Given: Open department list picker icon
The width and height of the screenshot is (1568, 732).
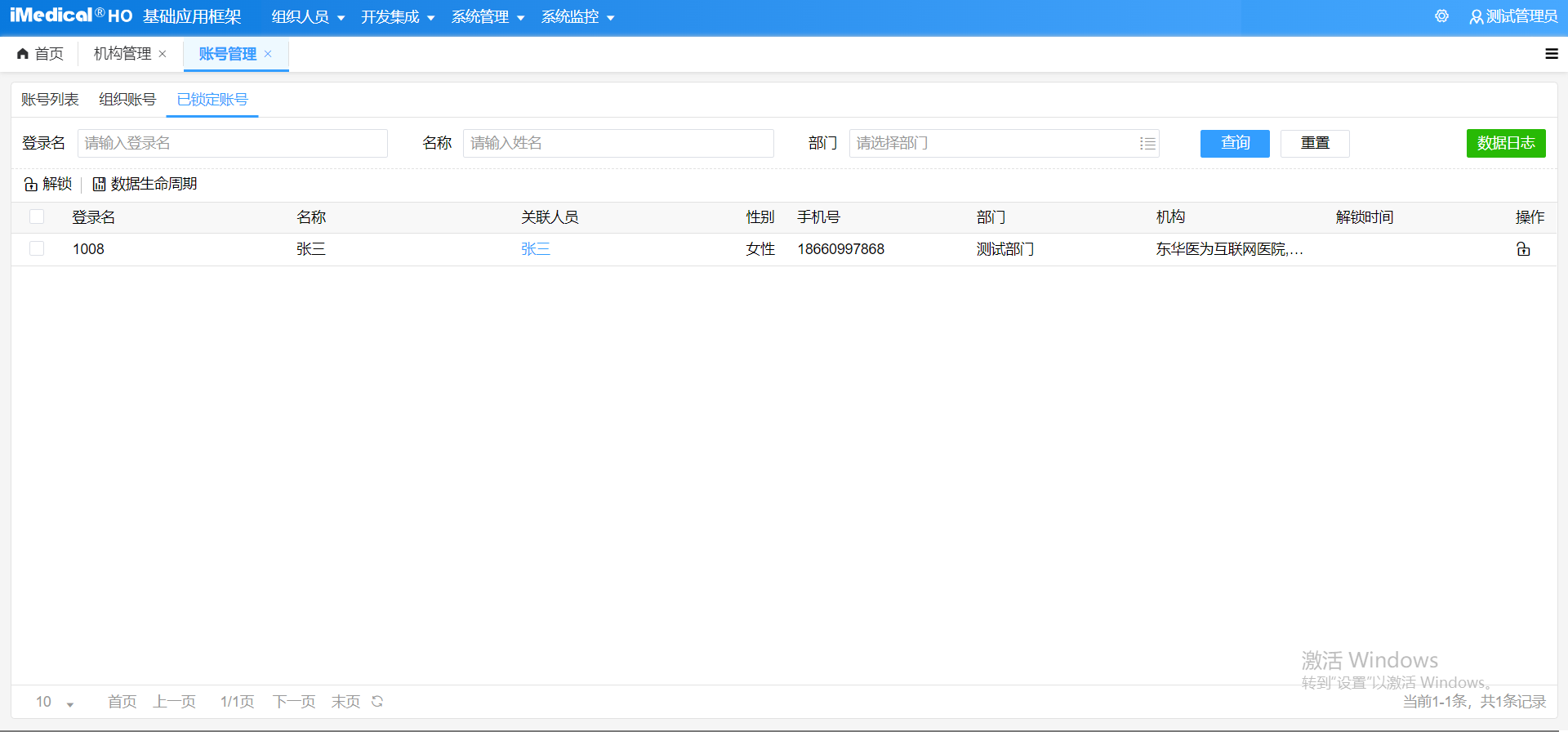Looking at the screenshot, I should click(x=1147, y=144).
